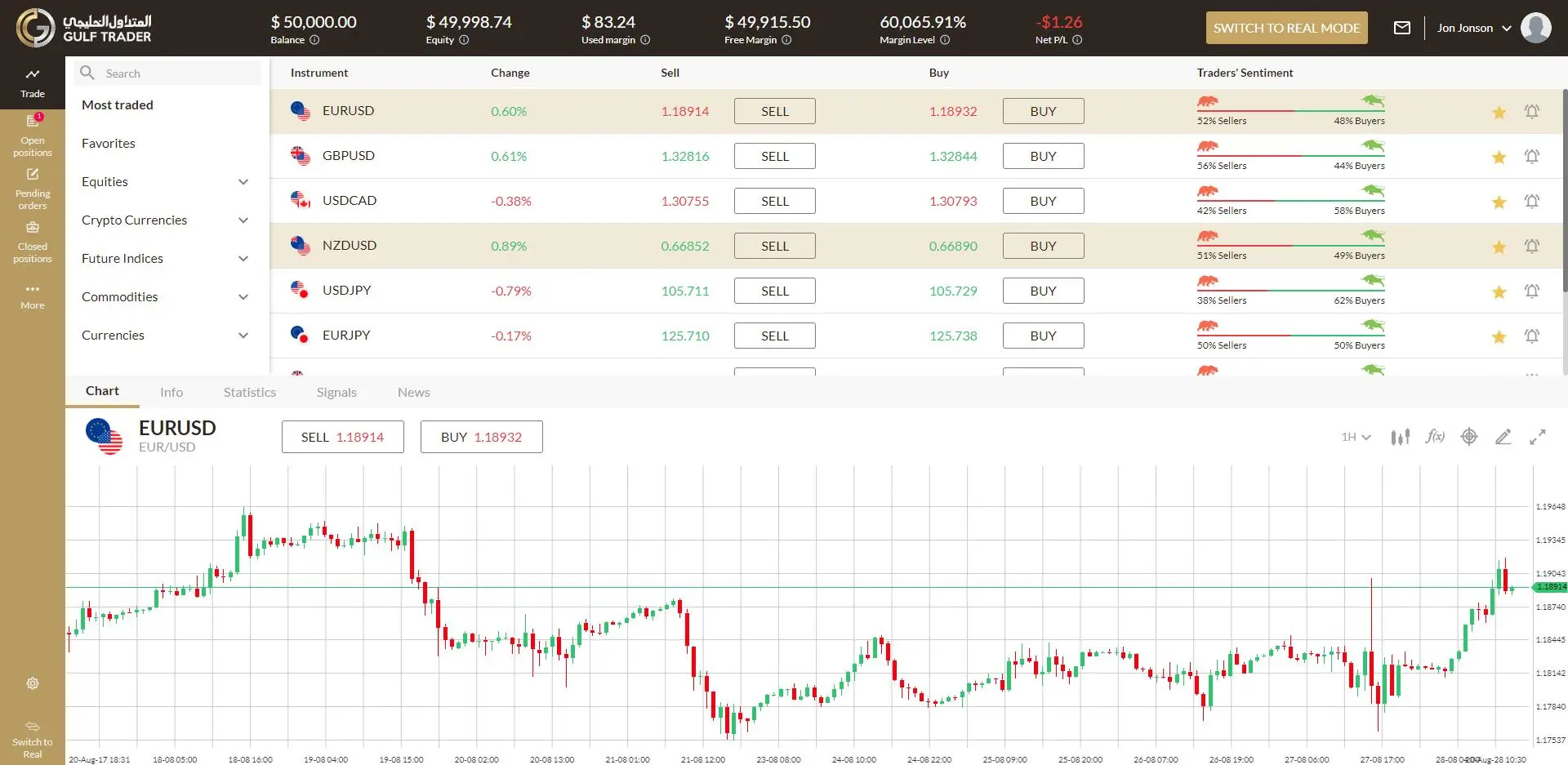The width and height of the screenshot is (1568, 765).
Task: Show Net P/L info icon
Action: coord(1077,40)
